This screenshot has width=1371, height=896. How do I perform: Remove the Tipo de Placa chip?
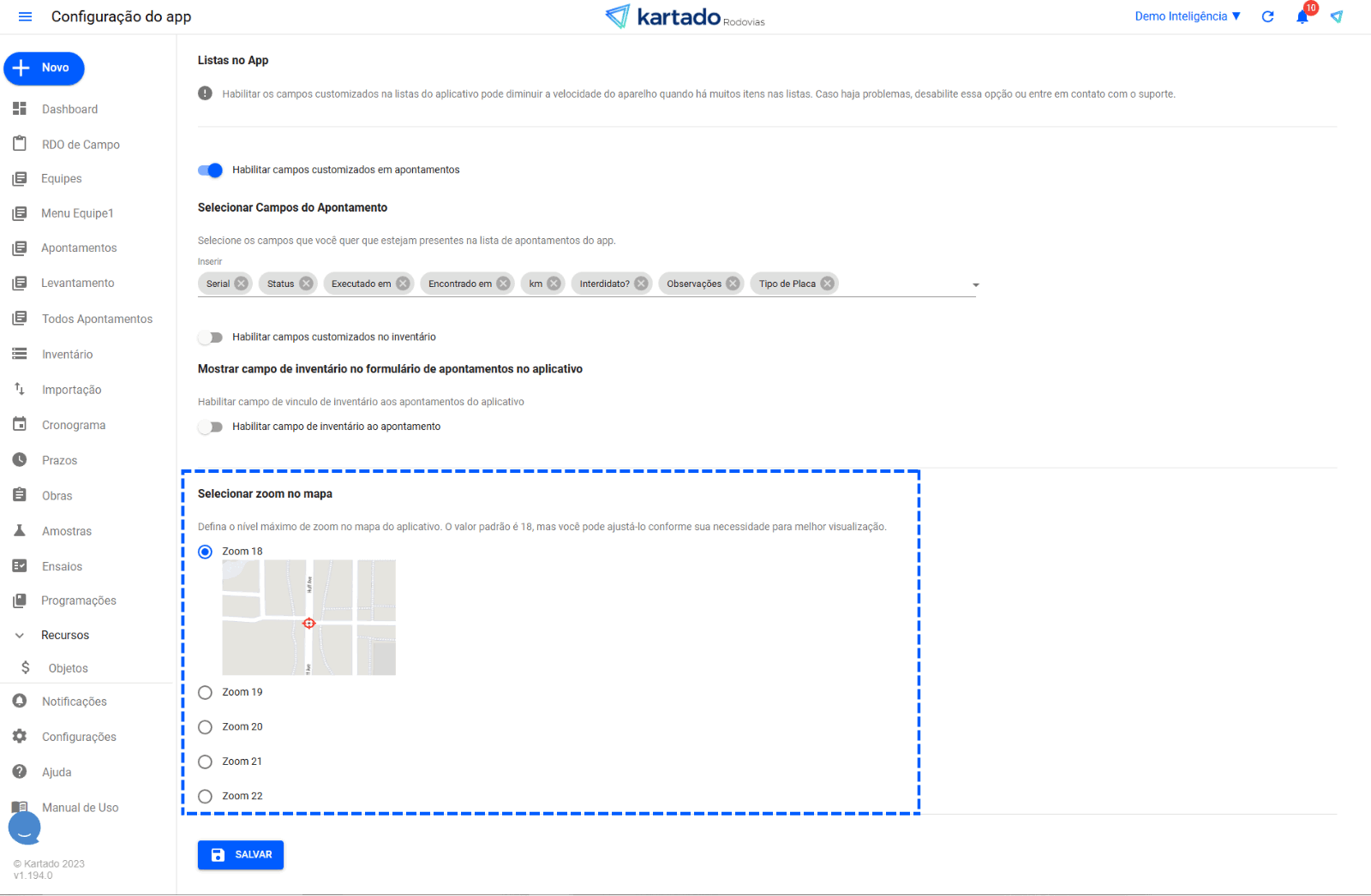coord(827,284)
